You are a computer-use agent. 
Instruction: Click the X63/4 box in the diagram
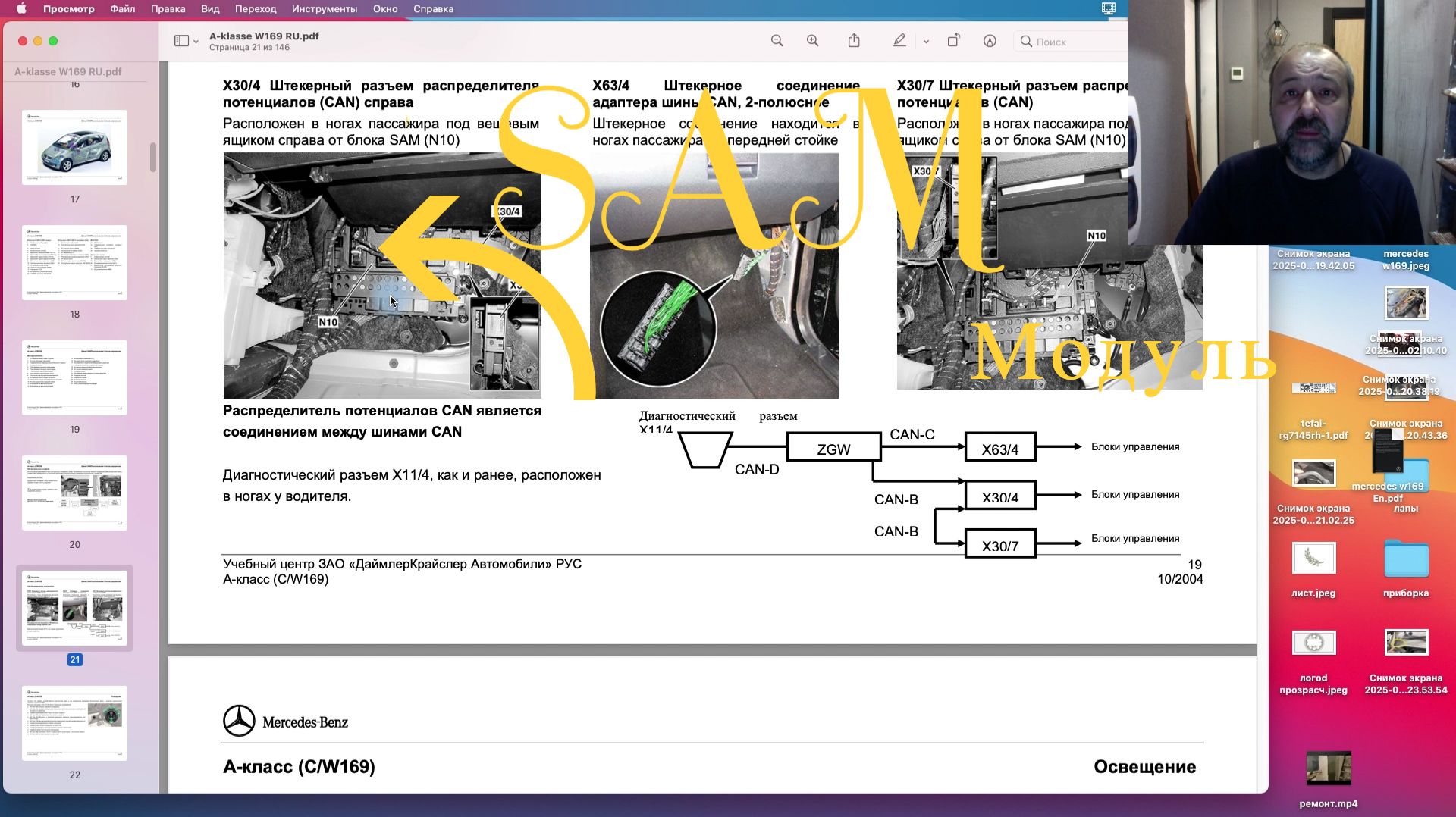1000,448
